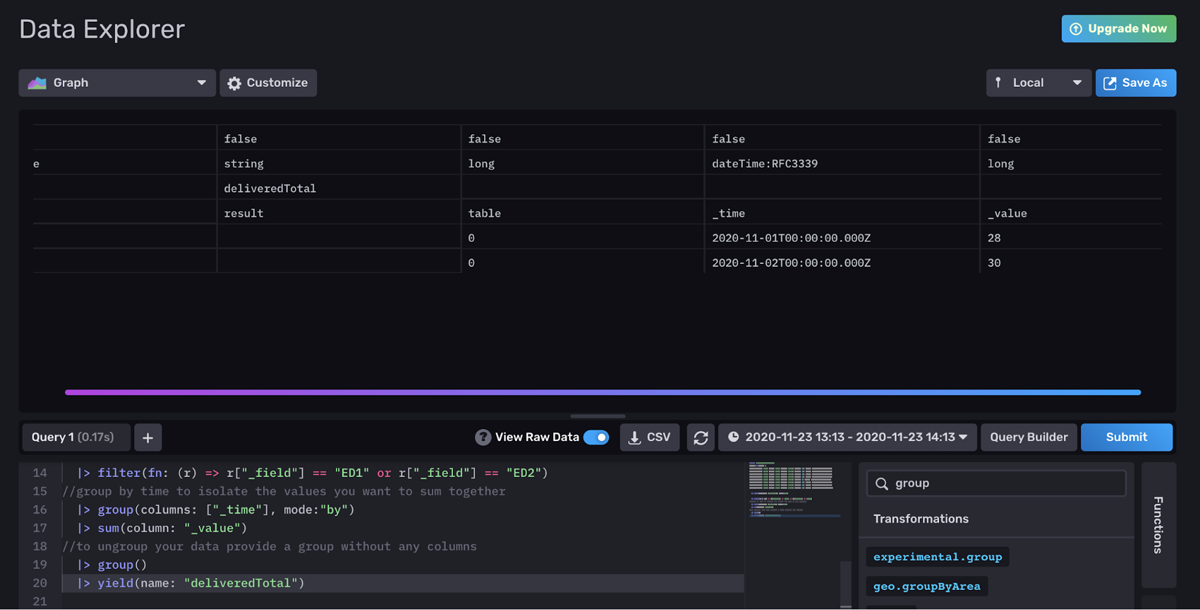Toggle the View Raw Data switch
The height and width of the screenshot is (610, 1200).
(x=596, y=437)
